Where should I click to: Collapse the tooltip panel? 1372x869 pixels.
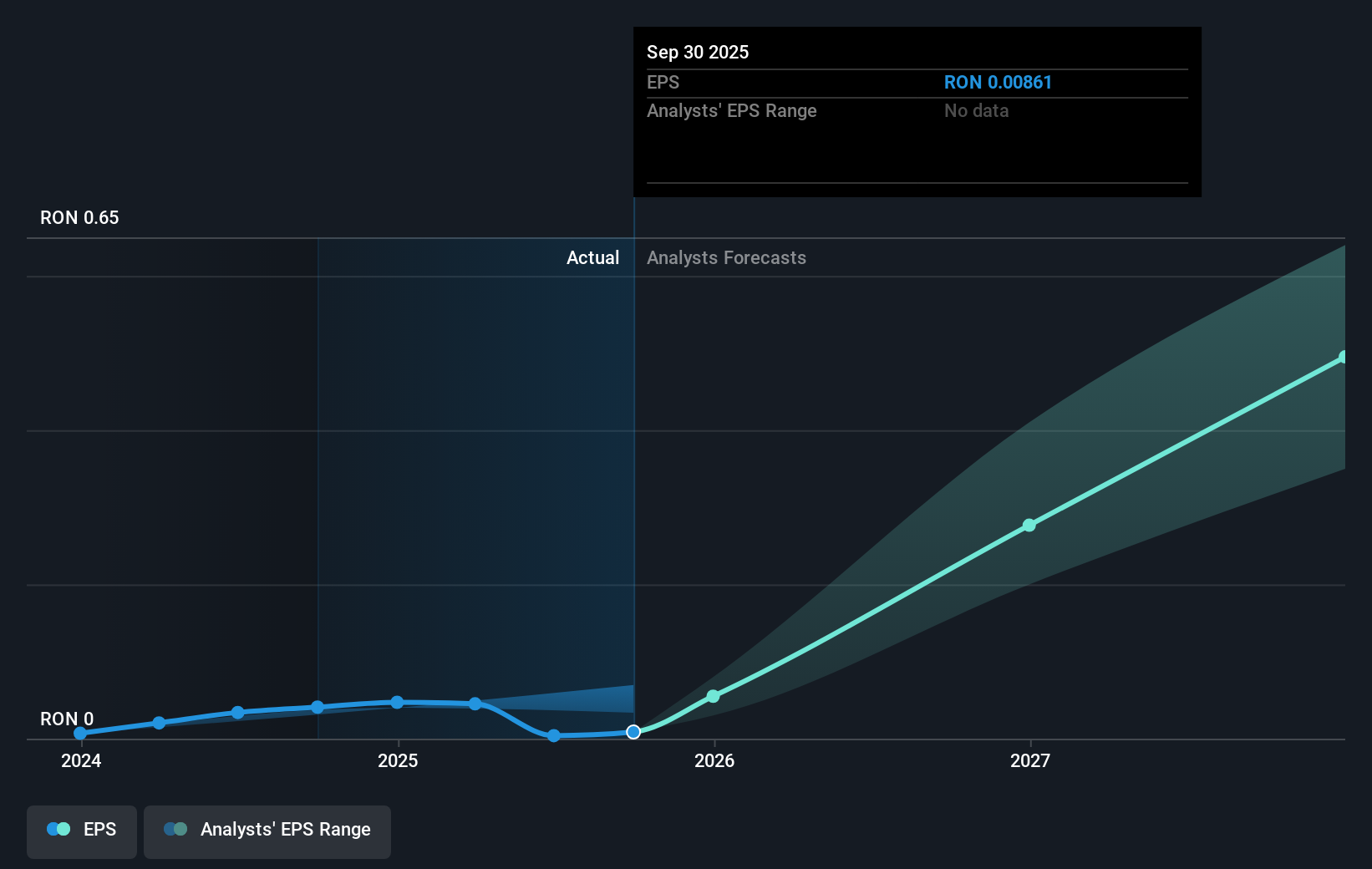916,52
